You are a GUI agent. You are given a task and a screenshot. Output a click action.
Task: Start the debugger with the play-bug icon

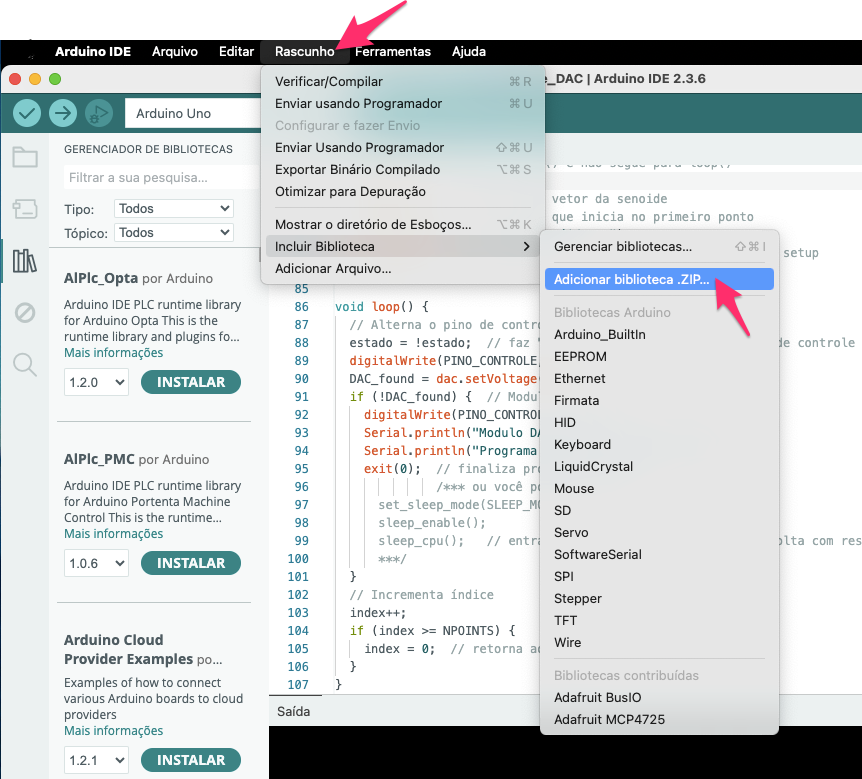tap(99, 113)
